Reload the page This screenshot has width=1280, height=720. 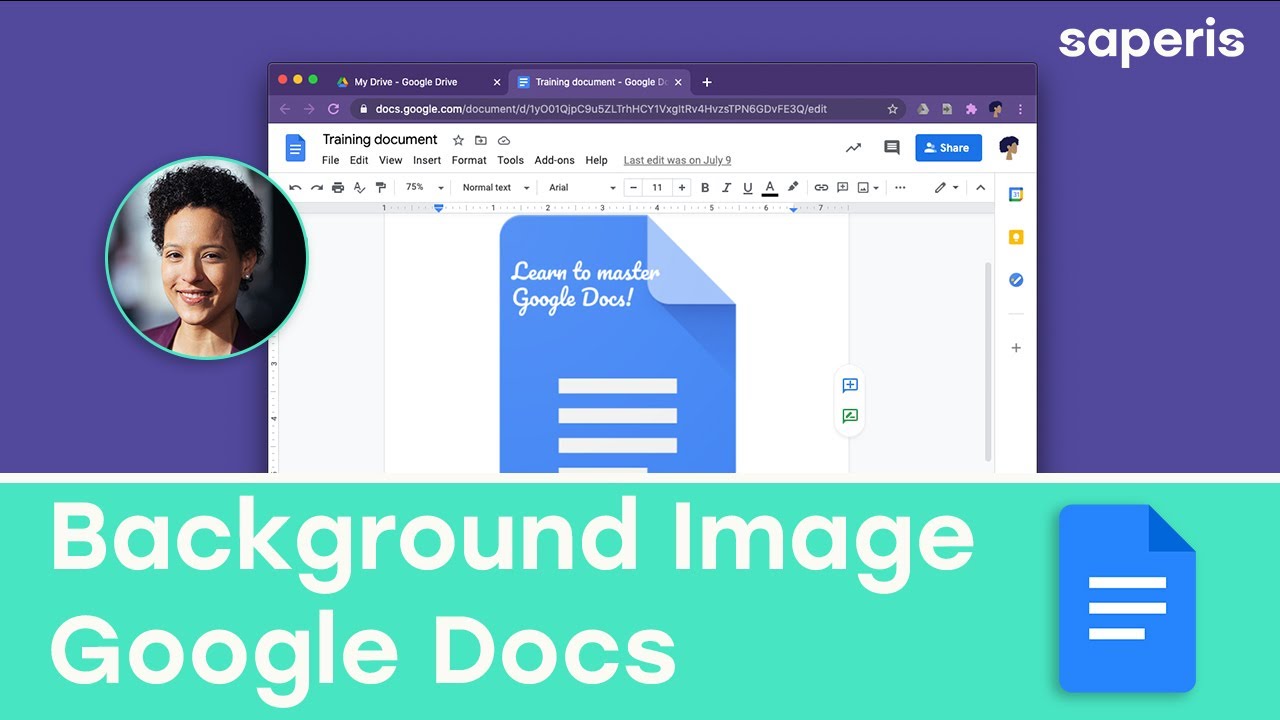[x=334, y=109]
